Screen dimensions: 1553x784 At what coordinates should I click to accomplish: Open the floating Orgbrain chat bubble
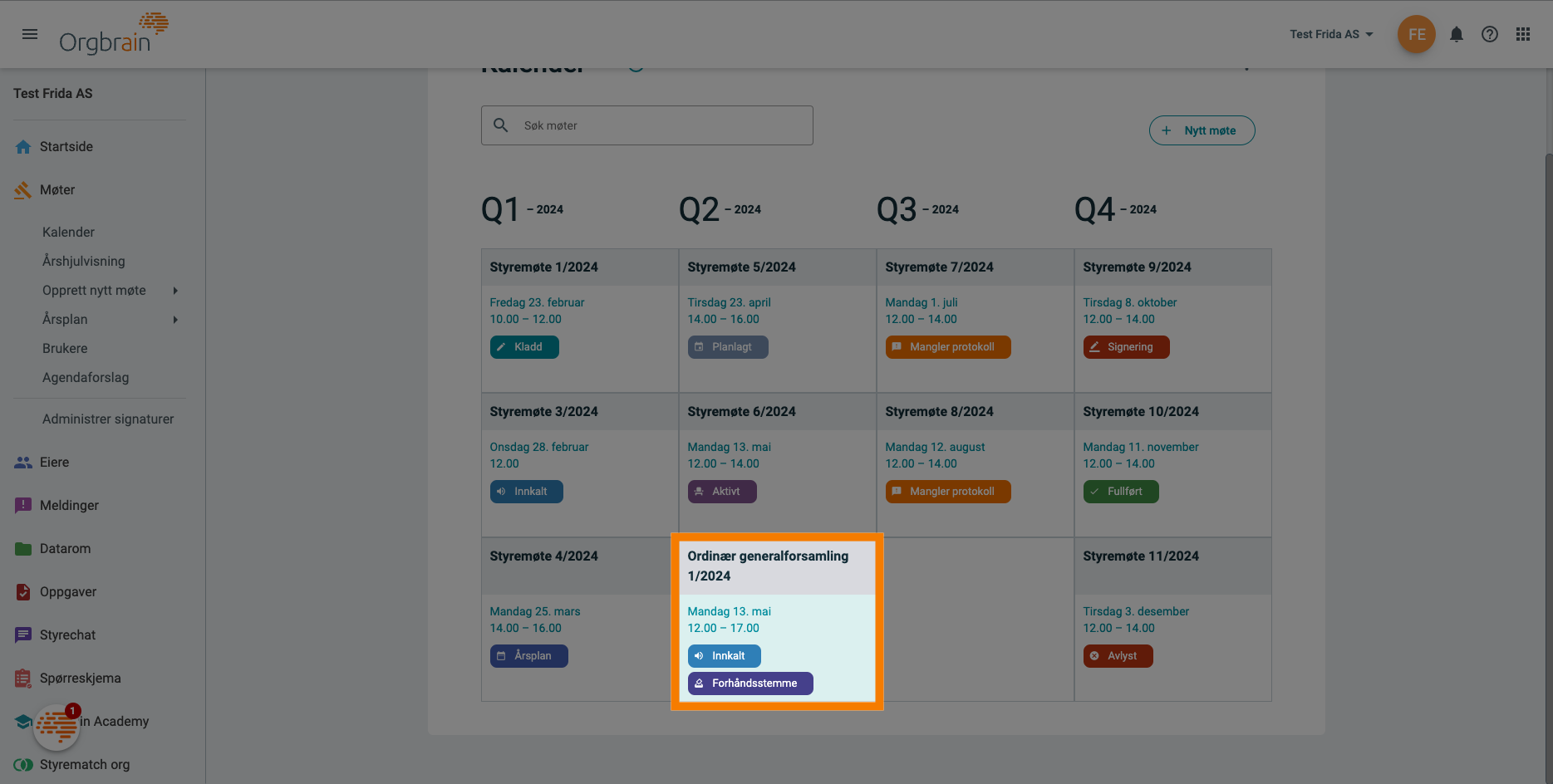point(57,728)
